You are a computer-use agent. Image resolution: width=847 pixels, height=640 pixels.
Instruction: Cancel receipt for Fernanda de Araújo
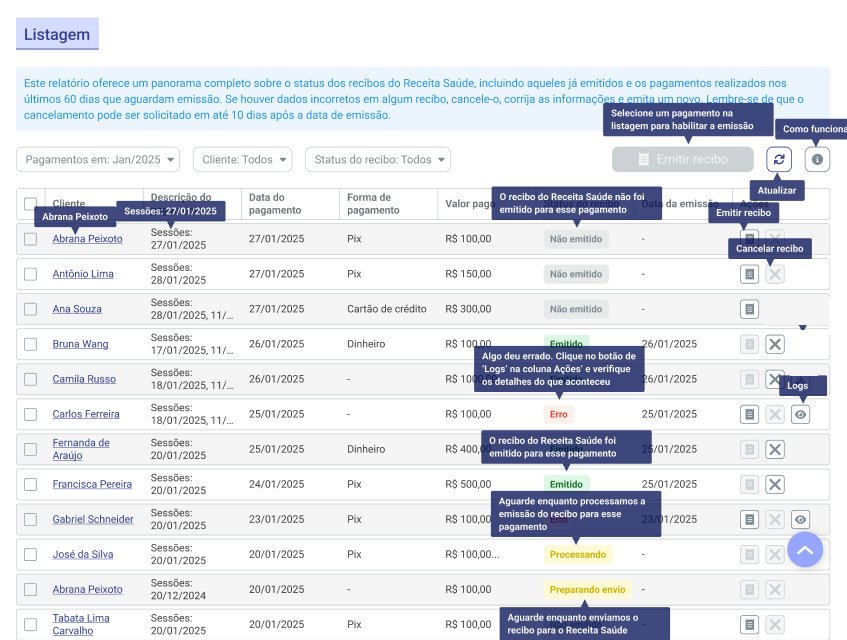[x=775, y=449]
